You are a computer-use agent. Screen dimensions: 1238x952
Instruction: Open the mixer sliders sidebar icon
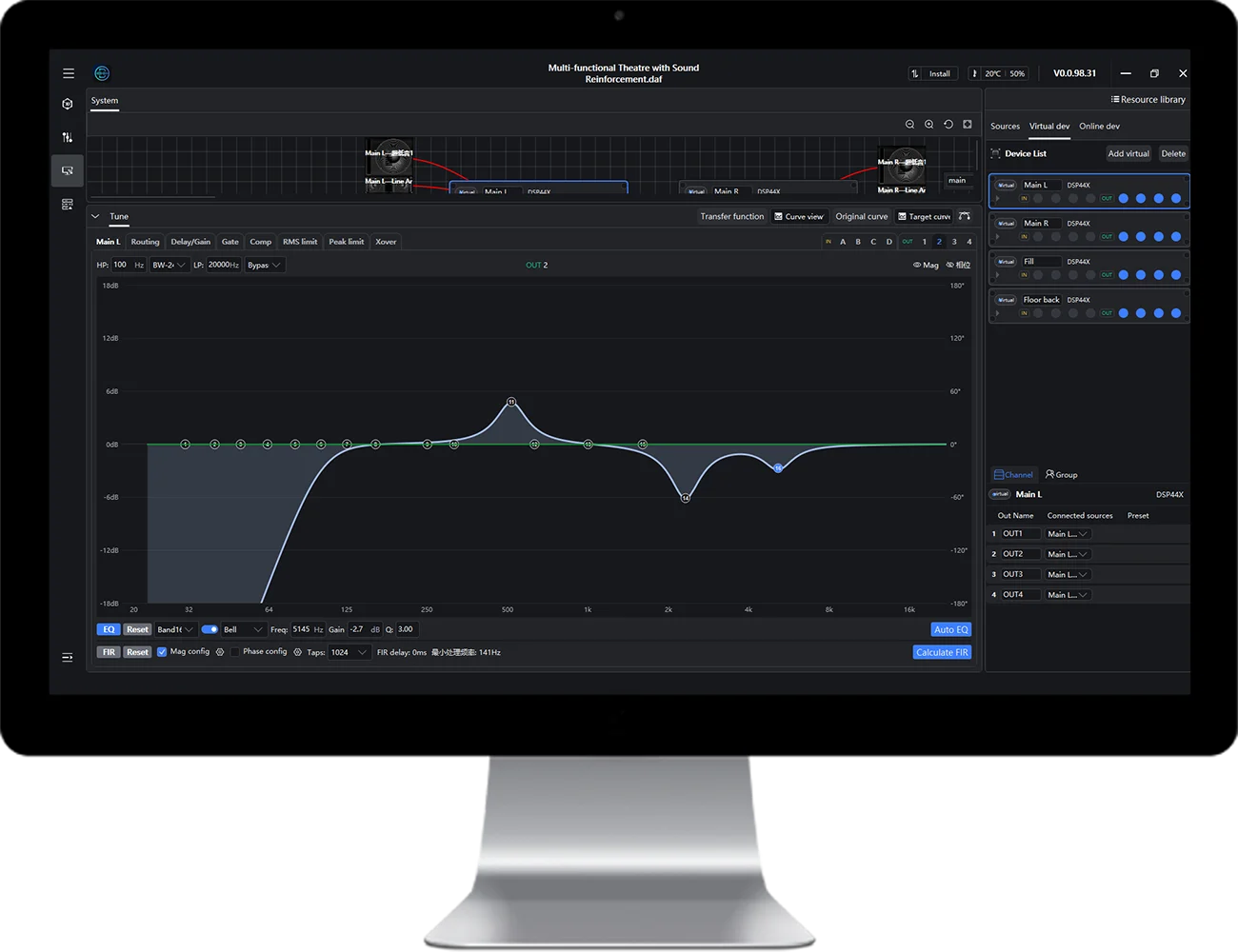pyautogui.click(x=68, y=137)
